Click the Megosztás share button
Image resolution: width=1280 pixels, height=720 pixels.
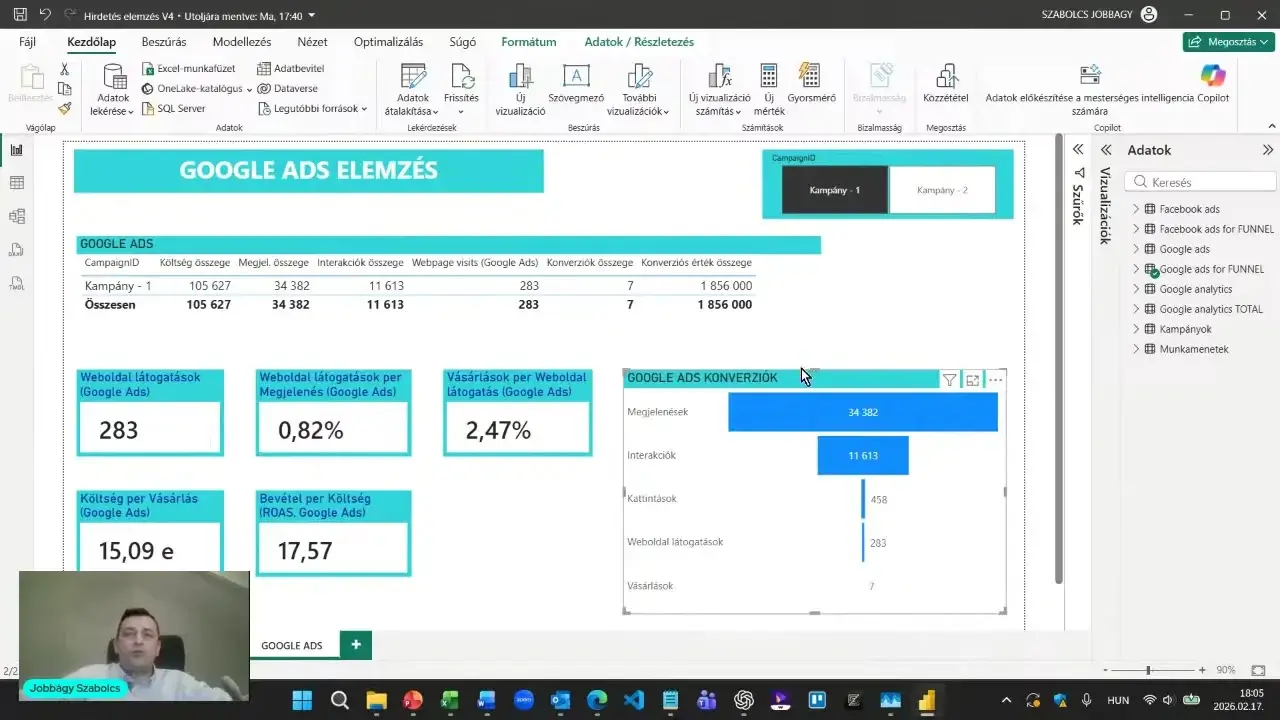pyautogui.click(x=1228, y=42)
